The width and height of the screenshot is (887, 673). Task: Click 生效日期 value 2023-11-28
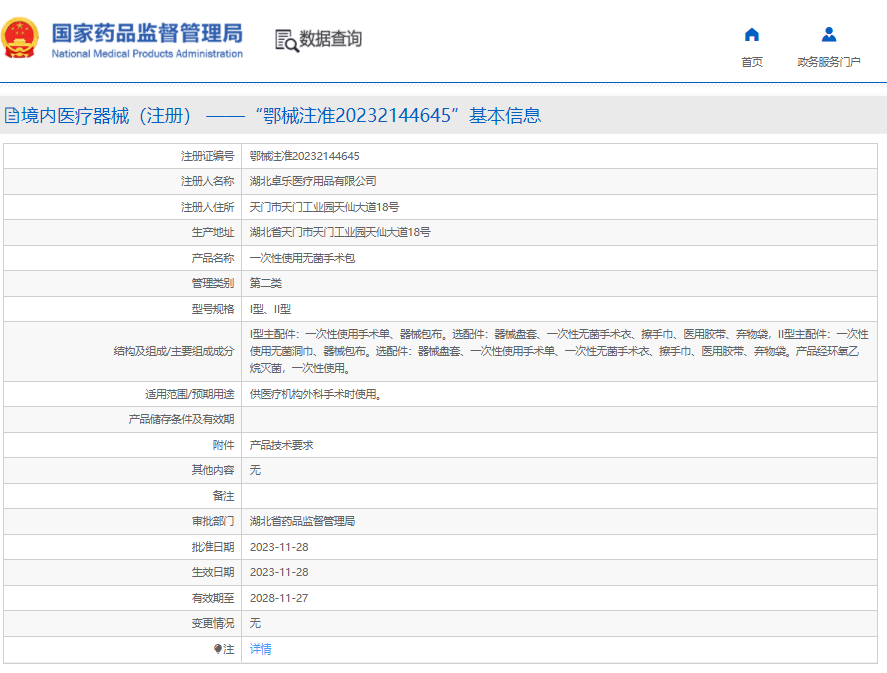click(x=279, y=572)
